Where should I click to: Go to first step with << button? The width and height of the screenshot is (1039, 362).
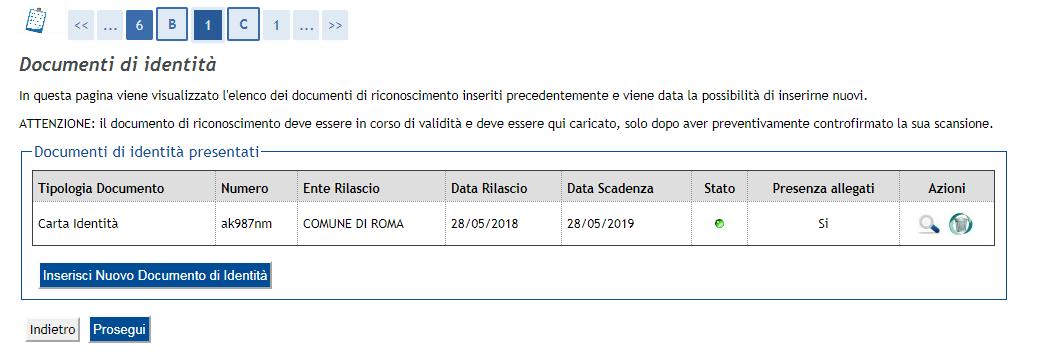(81, 25)
